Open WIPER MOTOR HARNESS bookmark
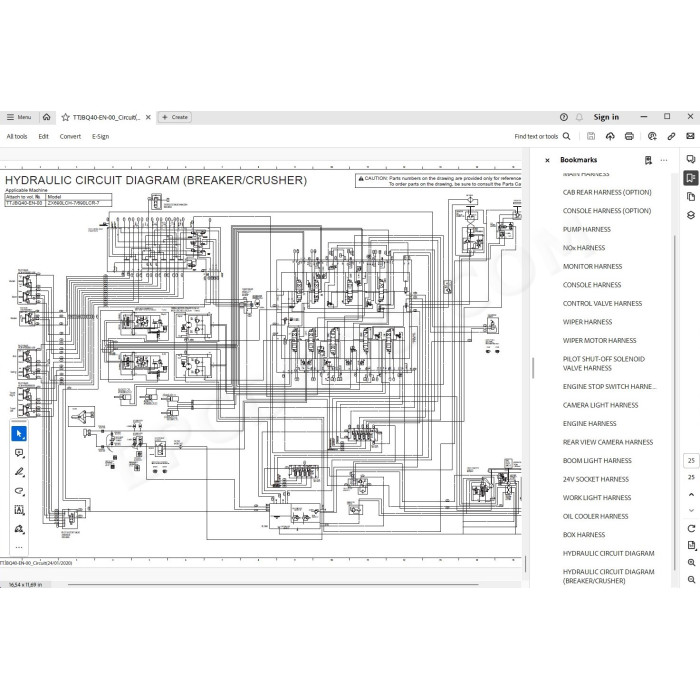Viewport: 700px width, 700px height. coord(599,341)
